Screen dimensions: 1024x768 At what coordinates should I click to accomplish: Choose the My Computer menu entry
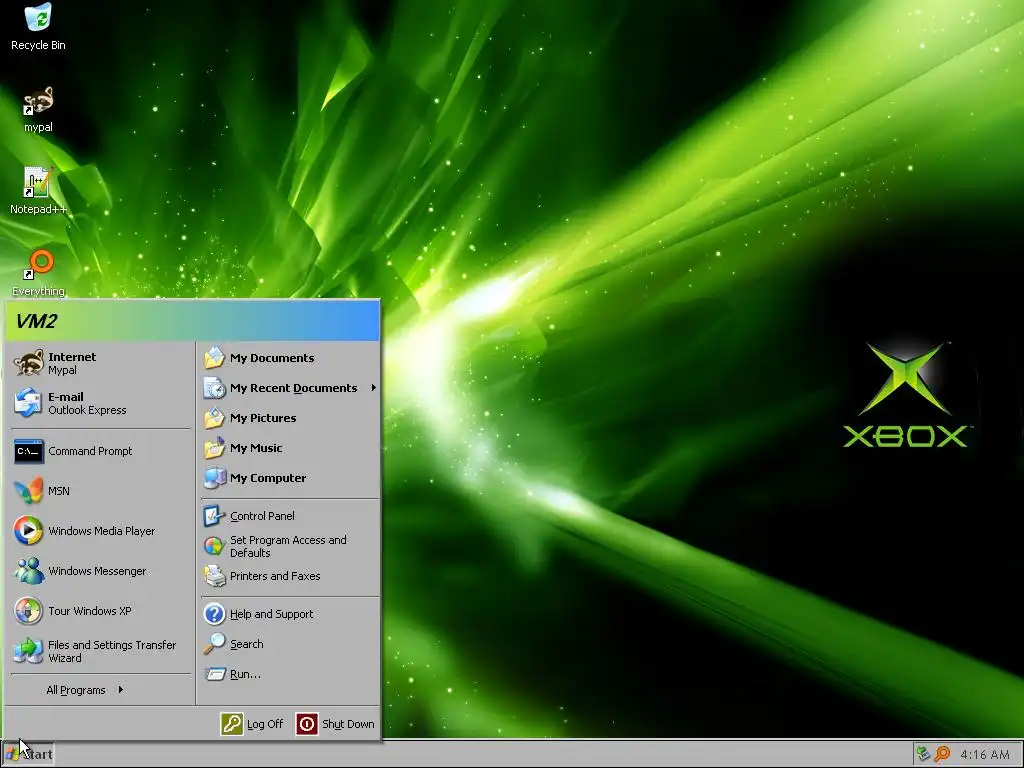click(290, 478)
